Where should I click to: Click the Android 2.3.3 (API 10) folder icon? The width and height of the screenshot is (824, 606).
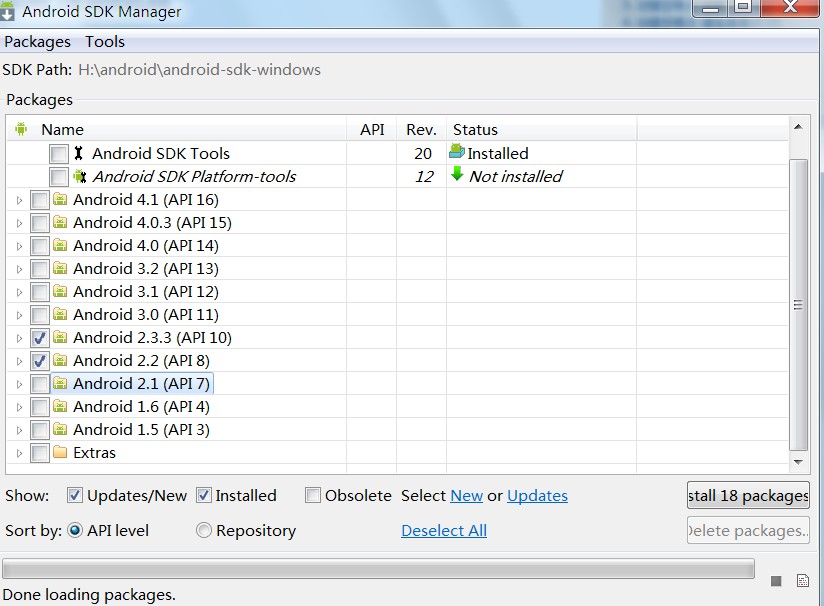[x=60, y=337]
